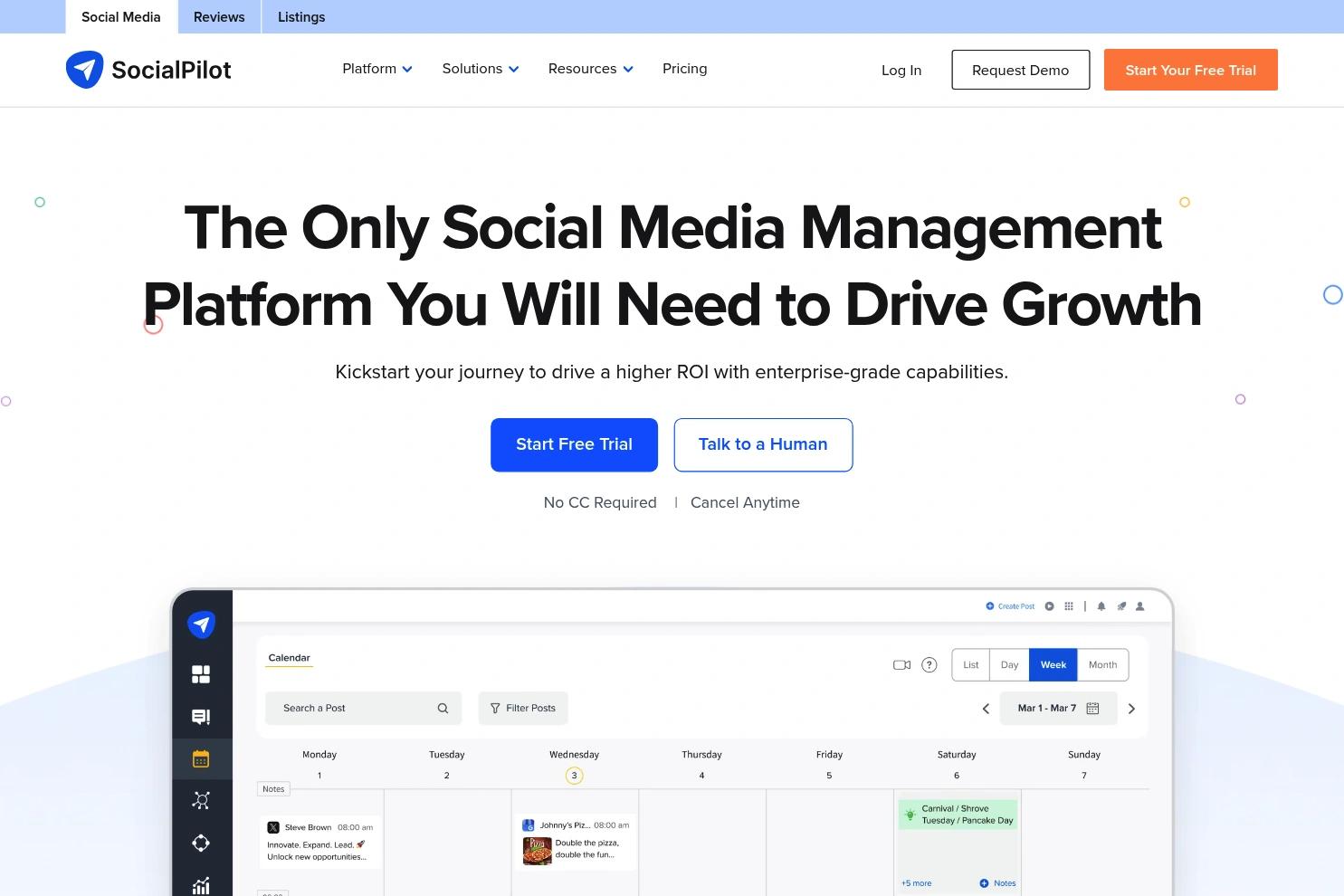The width and height of the screenshot is (1344, 896).
Task: Click the Log In link
Action: [x=901, y=70]
